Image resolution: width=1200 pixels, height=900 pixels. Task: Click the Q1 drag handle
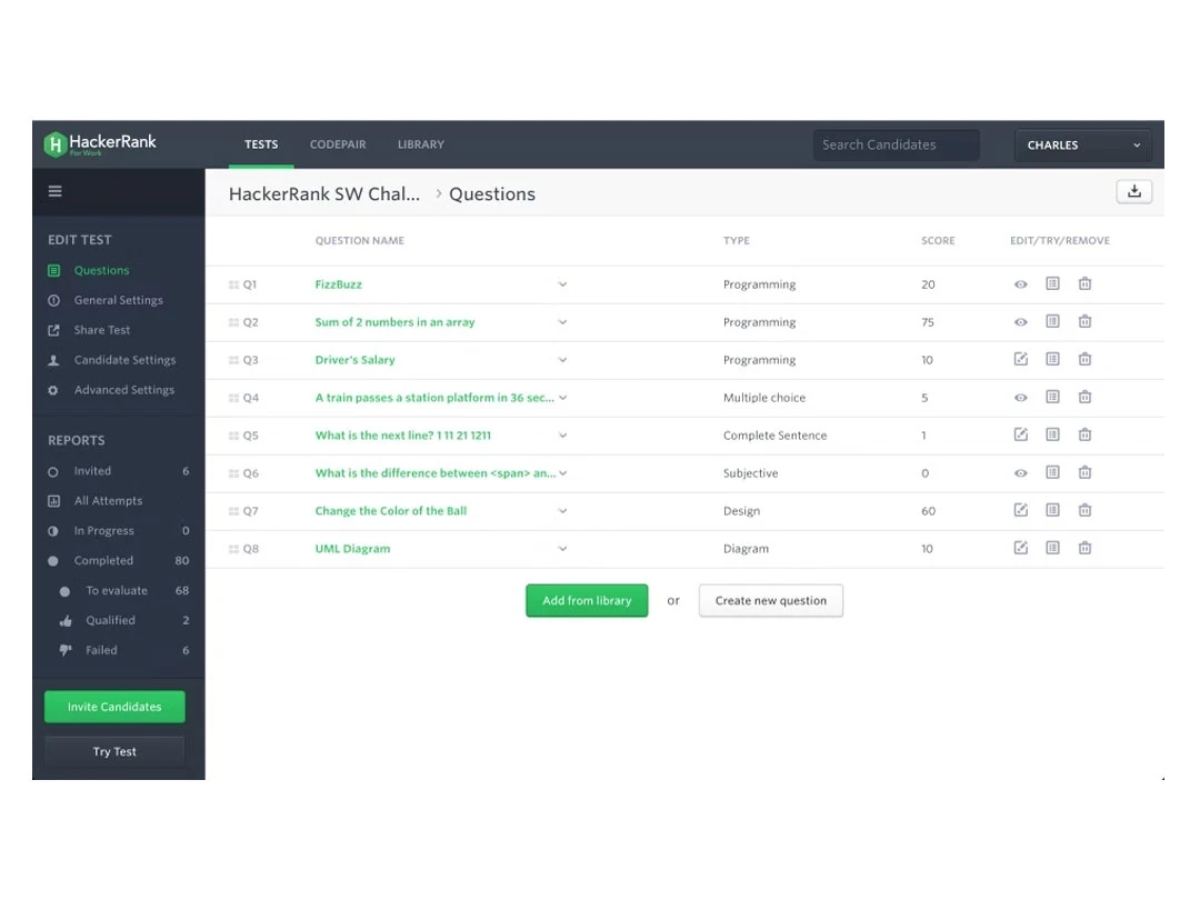(x=233, y=285)
